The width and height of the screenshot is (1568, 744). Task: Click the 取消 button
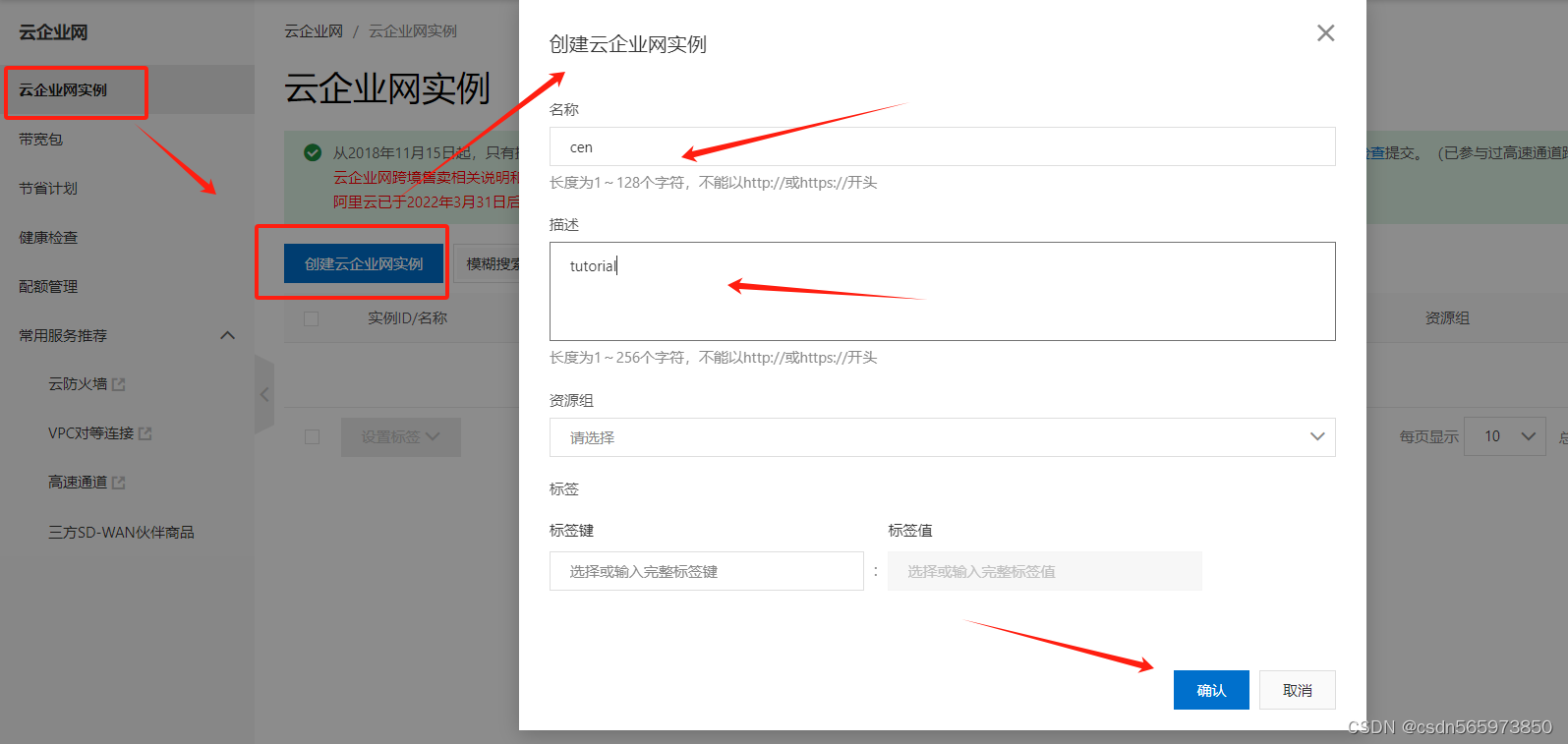pos(1298,690)
